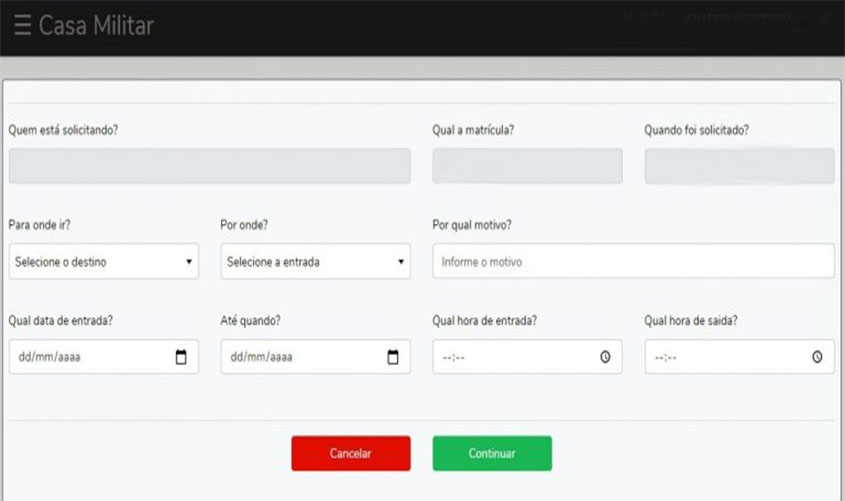
Task: Expand the 'Selecione o destino' dropdown
Action: click(104, 262)
